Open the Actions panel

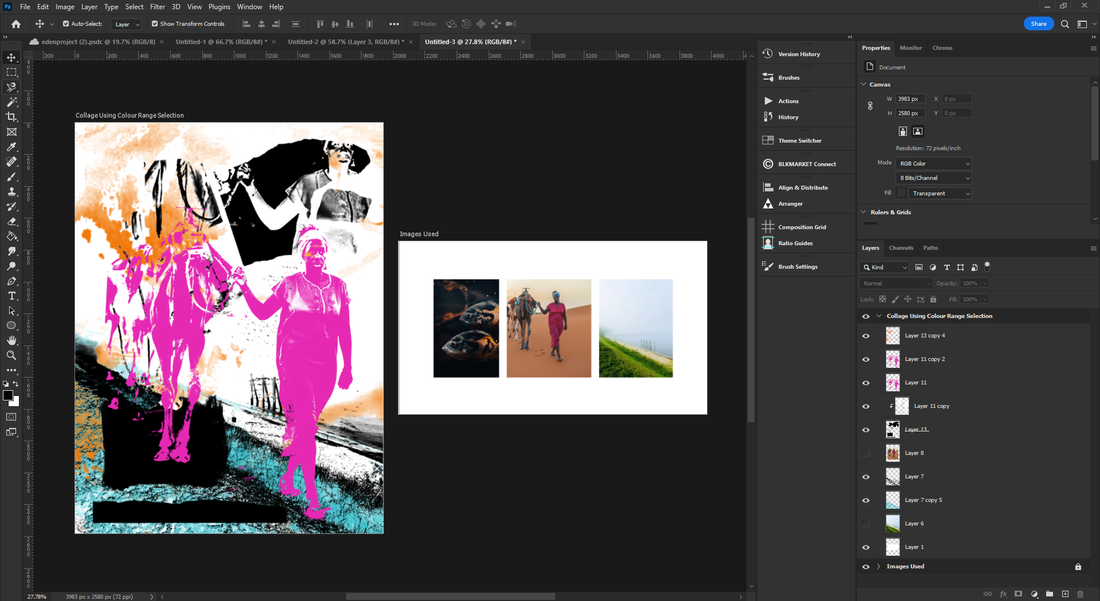[789, 101]
